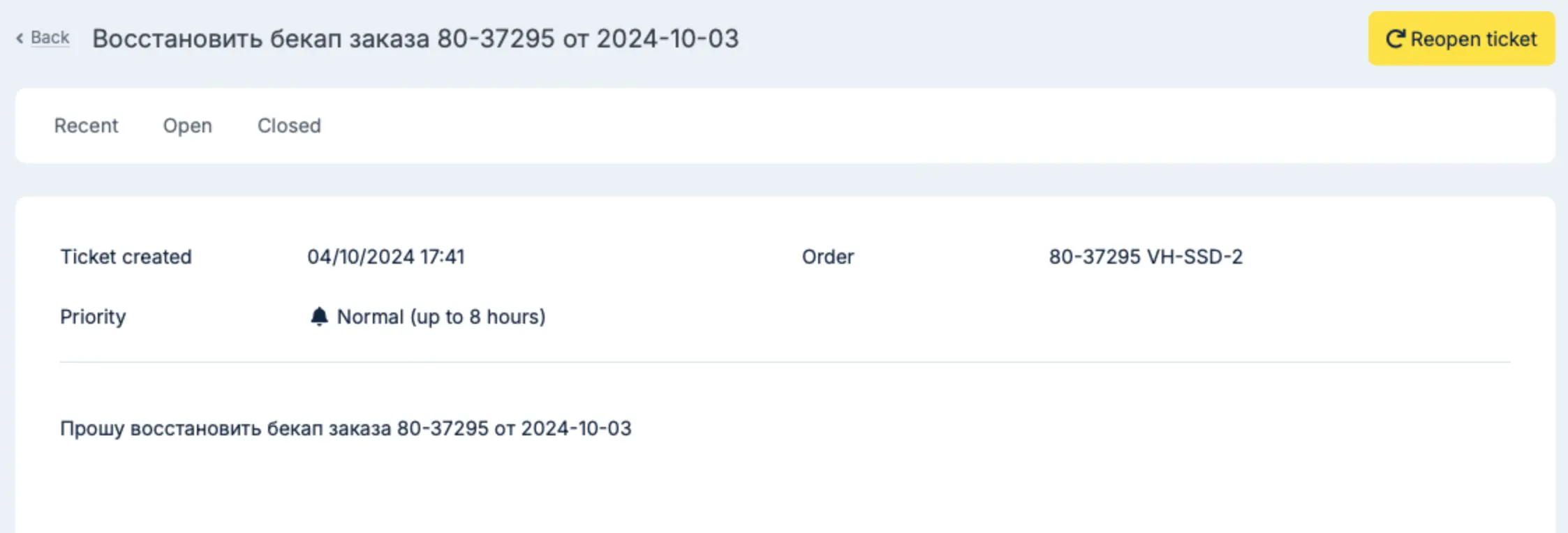Click the date 2024-10-03 in the title

click(x=667, y=38)
